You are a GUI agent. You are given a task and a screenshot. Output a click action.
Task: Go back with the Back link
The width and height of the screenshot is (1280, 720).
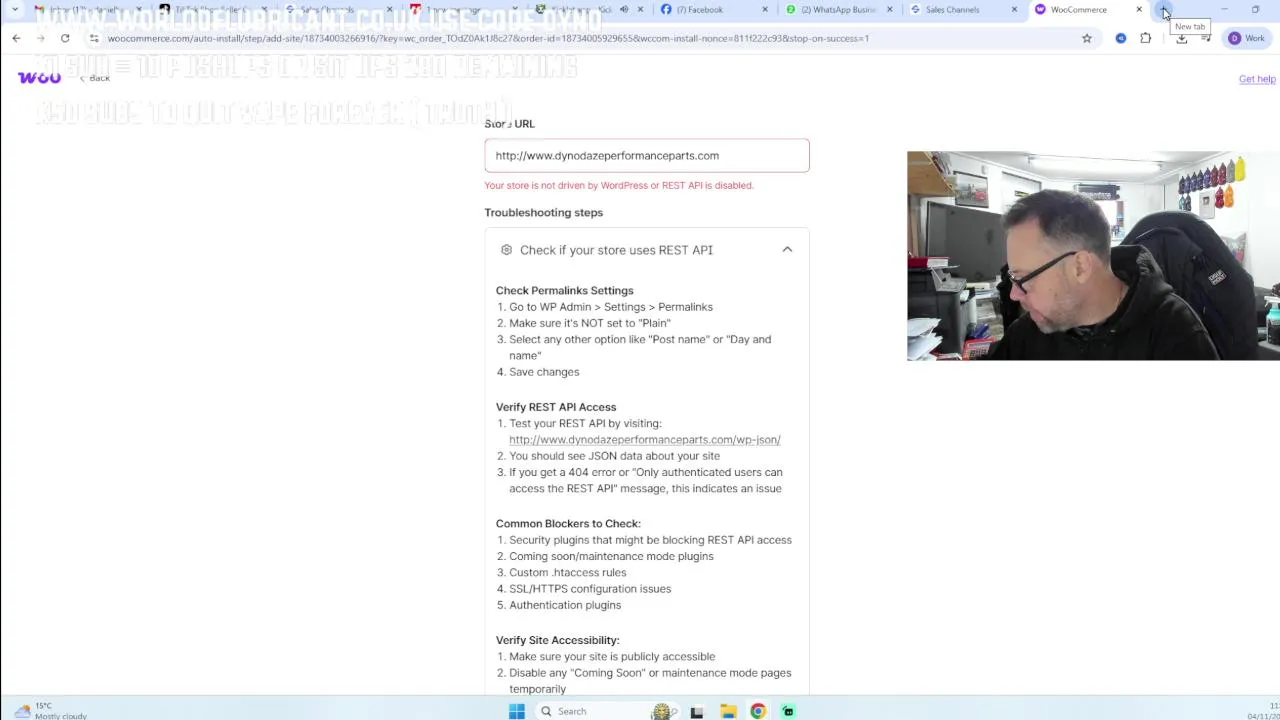click(95, 78)
